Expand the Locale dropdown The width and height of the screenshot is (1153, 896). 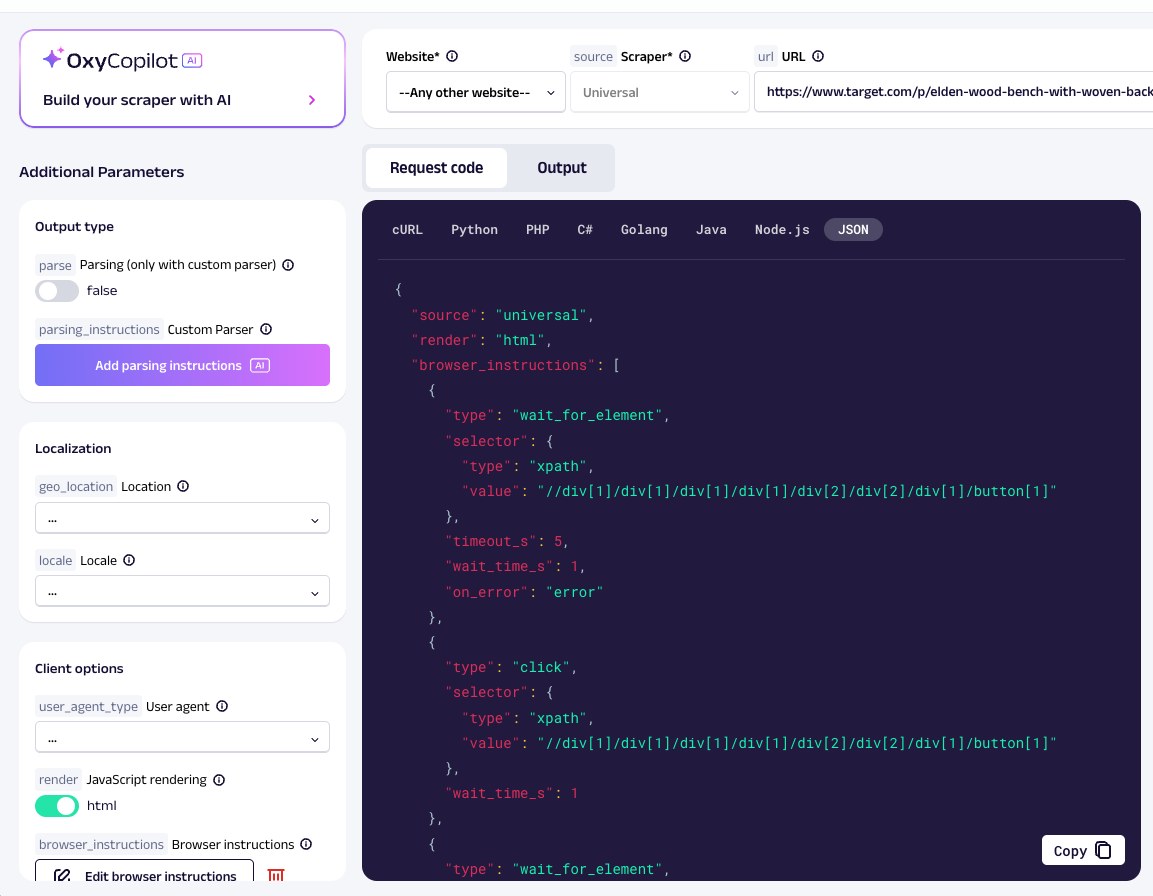pos(182,591)
